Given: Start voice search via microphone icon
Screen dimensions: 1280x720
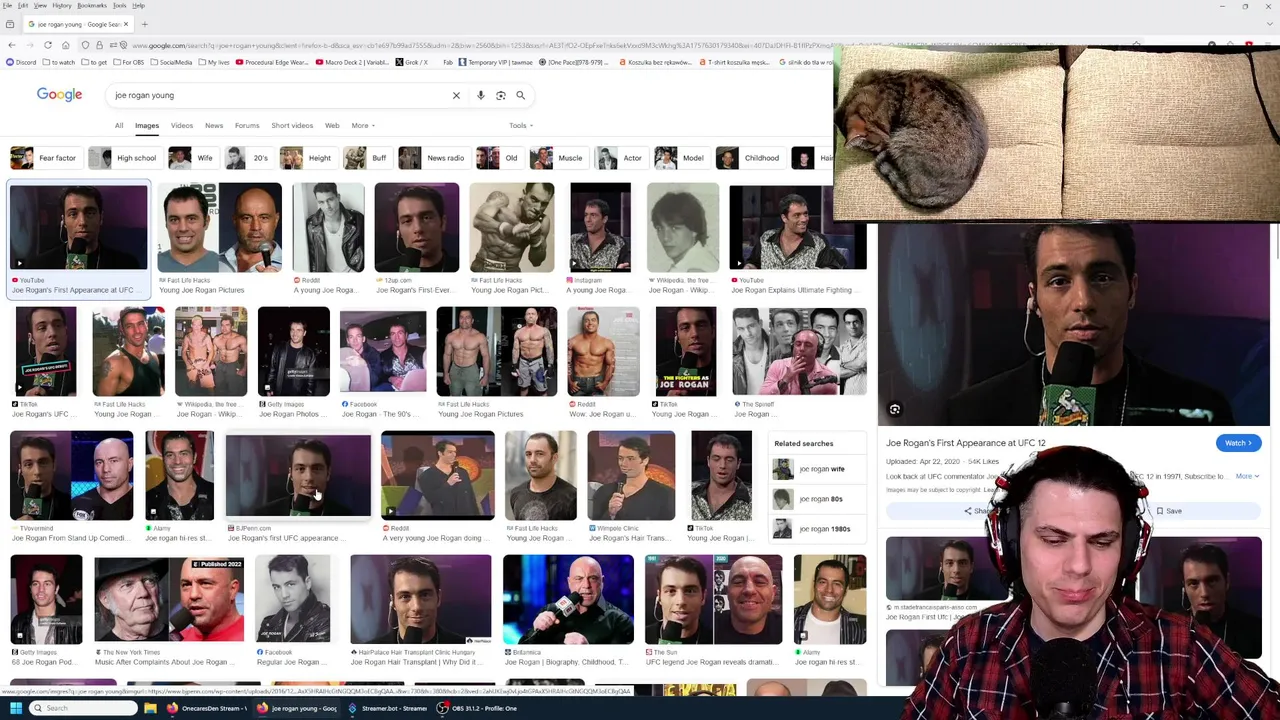Looking at the screenshot, I should 481,95.
